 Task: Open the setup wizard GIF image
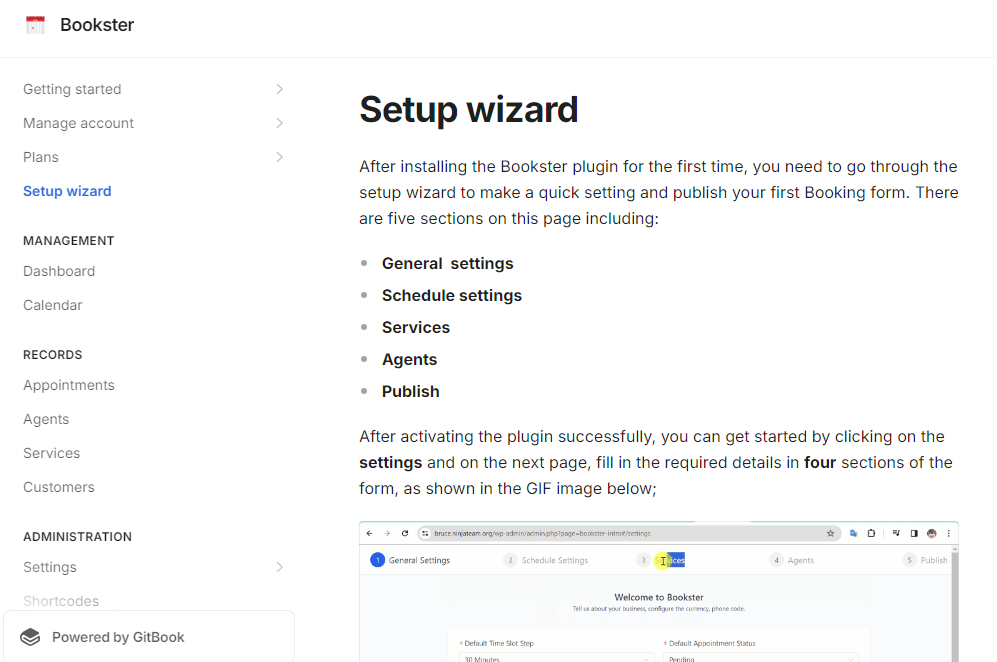pos(659,591)
